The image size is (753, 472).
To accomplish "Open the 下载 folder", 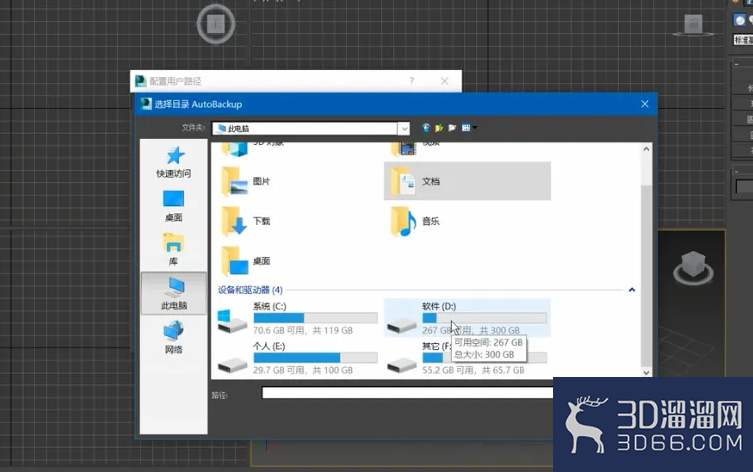I will point(246,221).
